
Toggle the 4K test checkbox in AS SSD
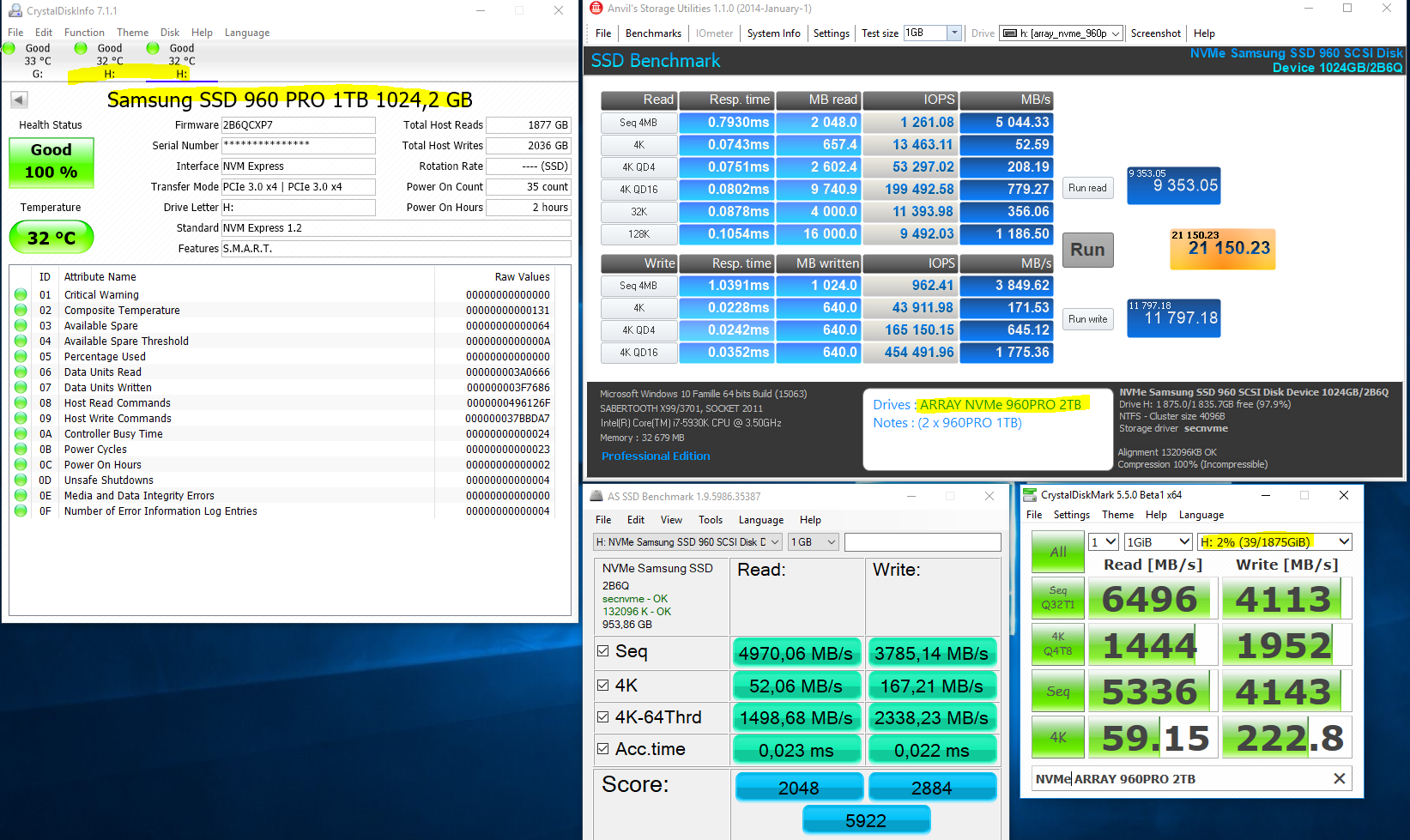click(603, 685)
